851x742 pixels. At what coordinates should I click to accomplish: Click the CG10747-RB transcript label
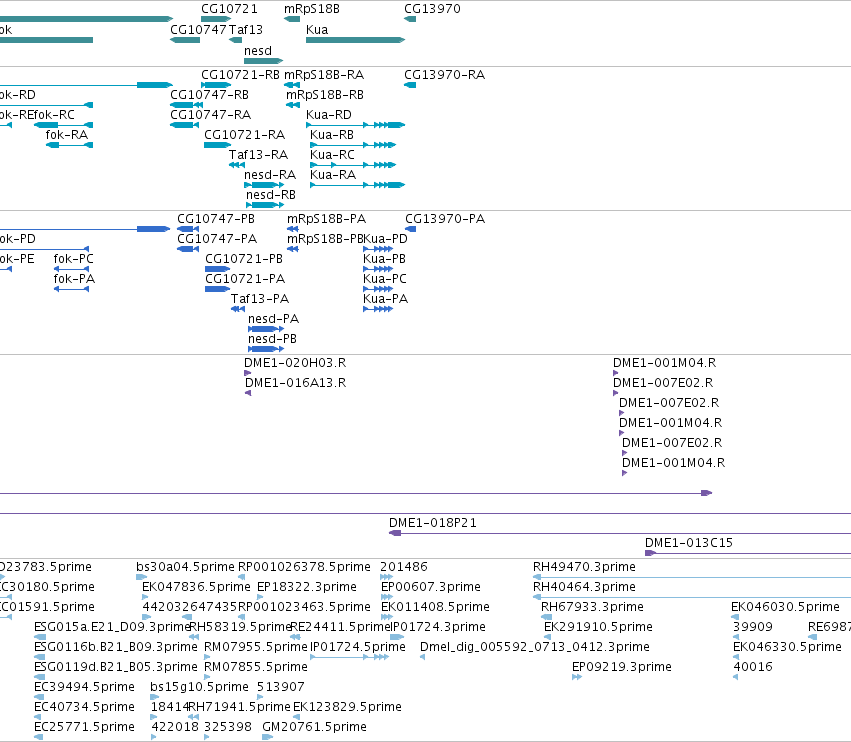pos(209,94)
